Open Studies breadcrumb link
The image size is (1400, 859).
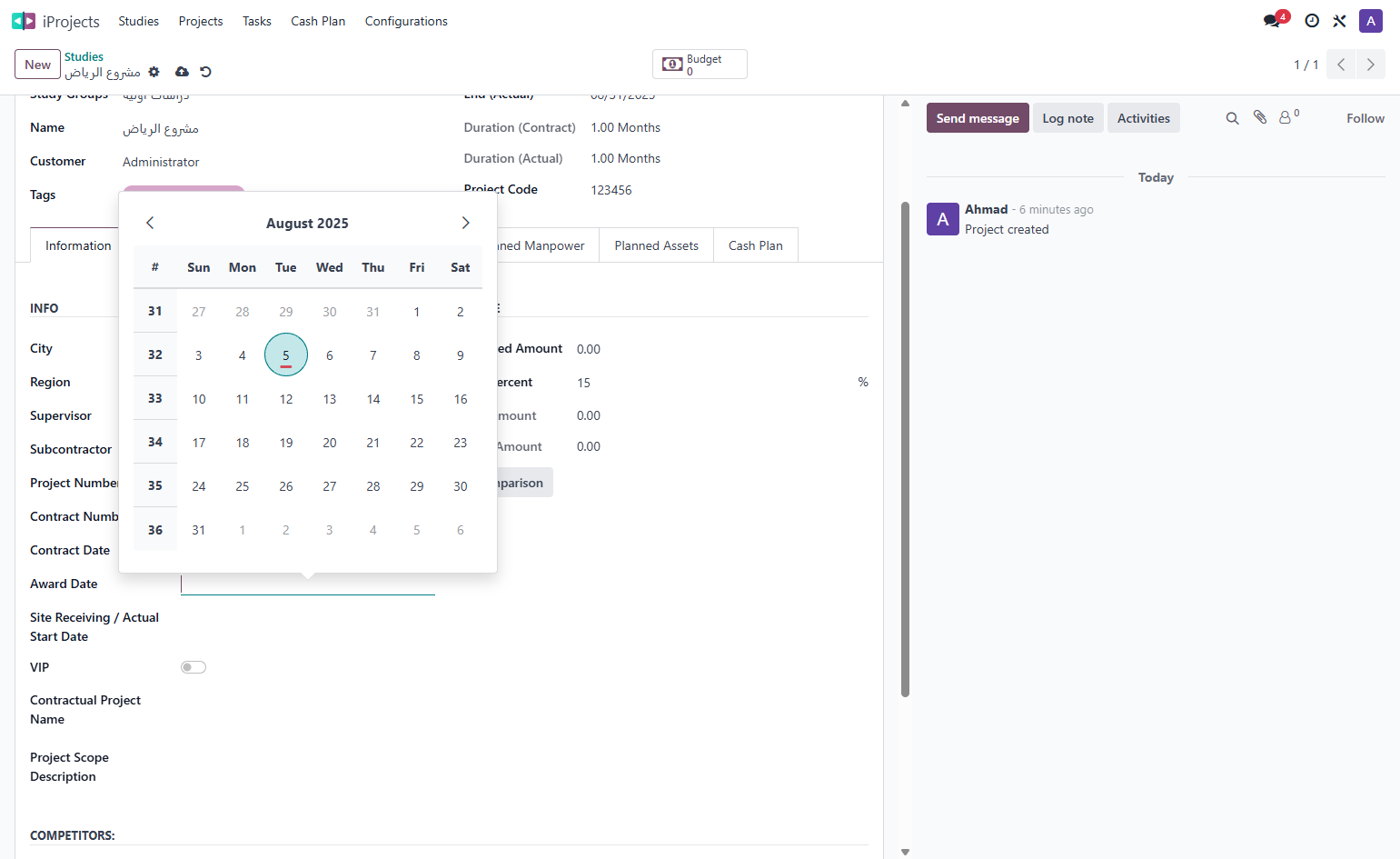84,56
